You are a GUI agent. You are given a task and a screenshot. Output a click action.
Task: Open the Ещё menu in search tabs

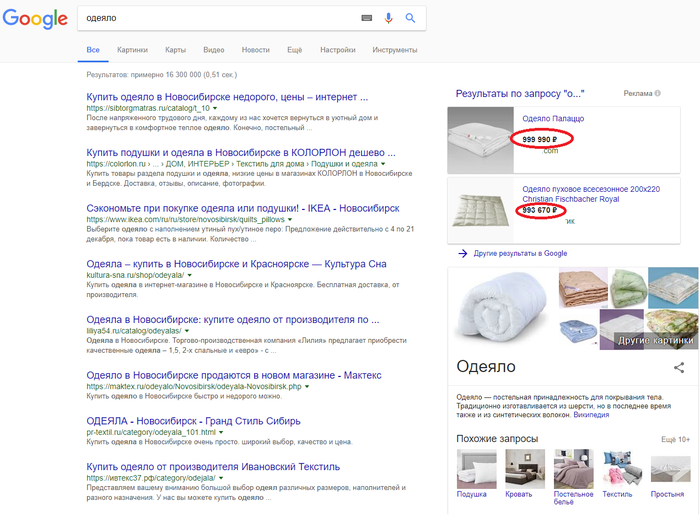[x=294, y=49]
